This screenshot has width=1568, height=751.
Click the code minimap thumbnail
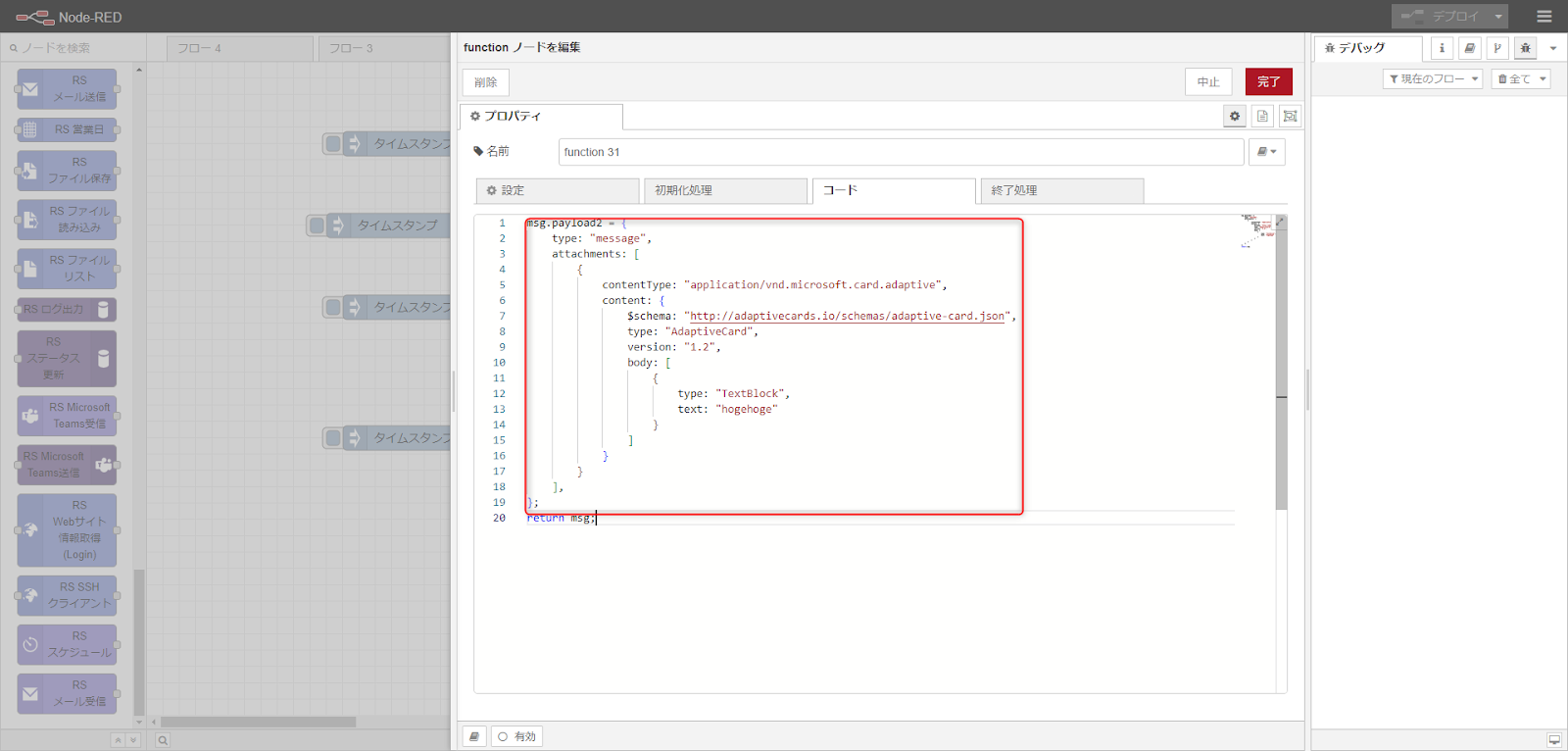(1257, 231)
